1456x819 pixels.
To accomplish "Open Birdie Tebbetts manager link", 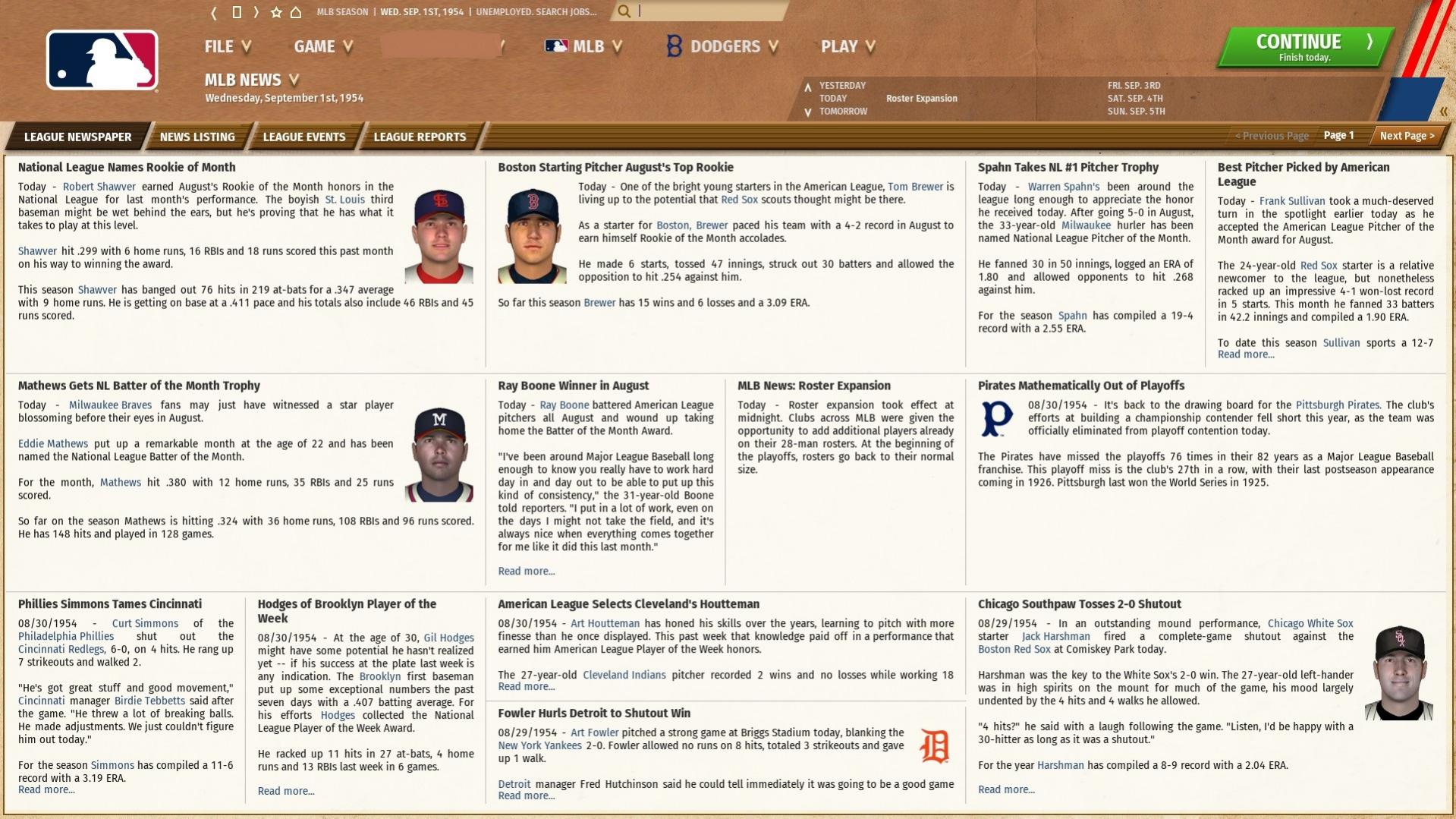I will pyautogui.click(x=149, y=701).
